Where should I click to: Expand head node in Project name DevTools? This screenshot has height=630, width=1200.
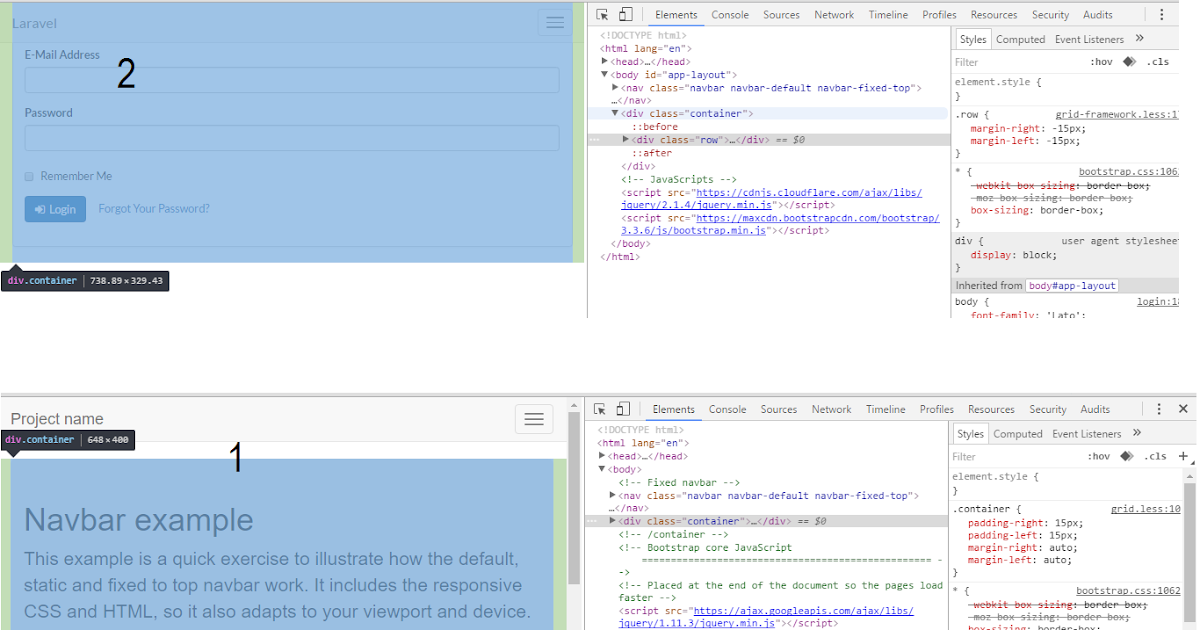pos(602,456)
